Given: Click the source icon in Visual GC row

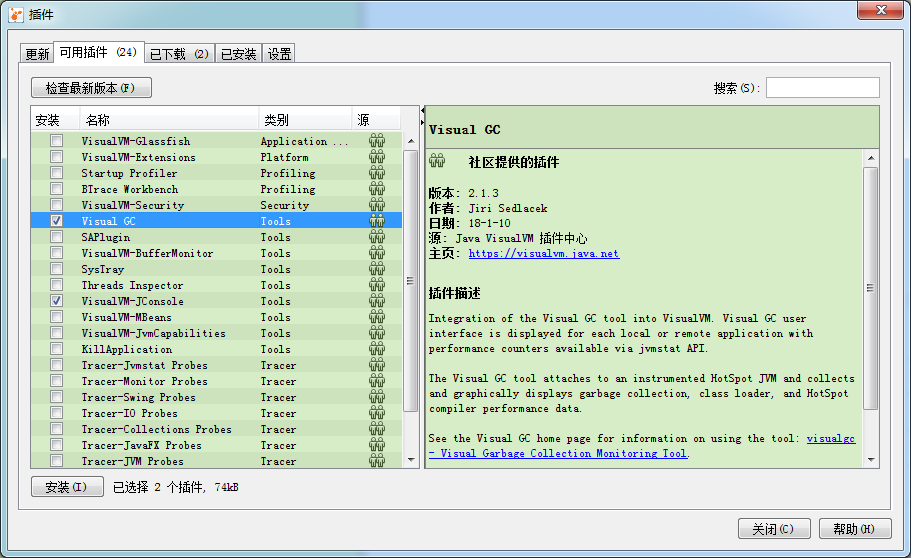Looking at the screenshot, I should pos(377,221).
